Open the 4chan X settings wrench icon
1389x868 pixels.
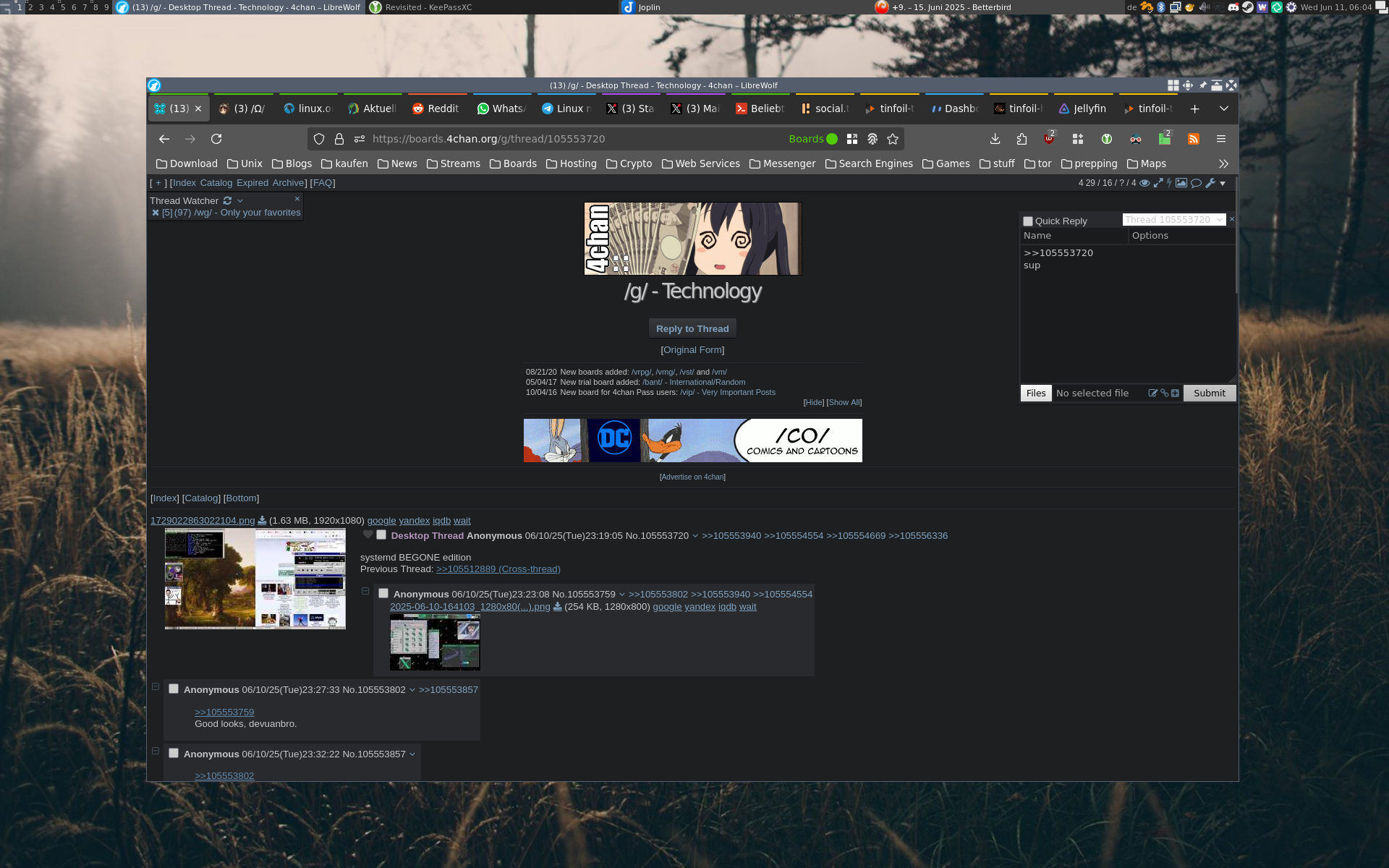point(1210,183)
